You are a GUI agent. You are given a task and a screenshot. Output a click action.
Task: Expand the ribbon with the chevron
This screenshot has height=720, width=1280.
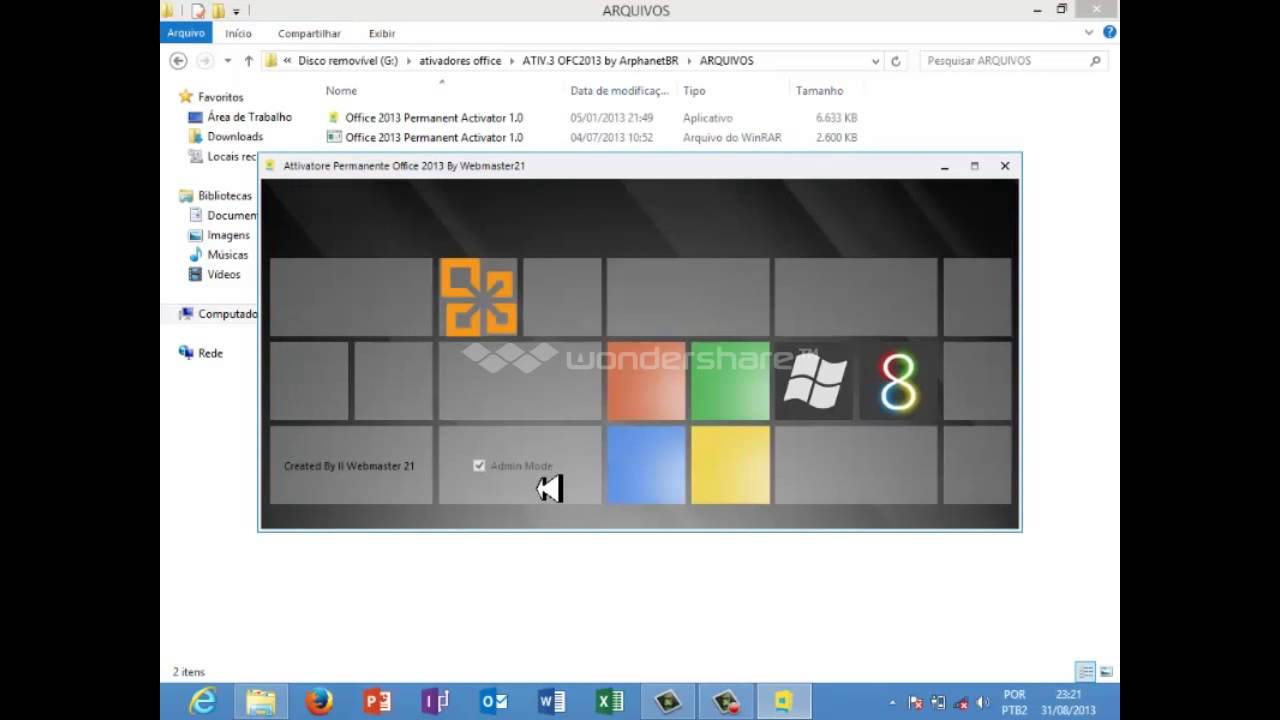click(x=1089, y=32)
